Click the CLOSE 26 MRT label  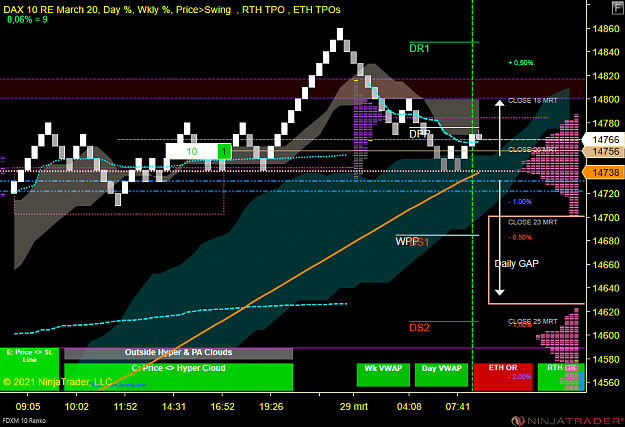pyautogui.click(x=533, y=150)
